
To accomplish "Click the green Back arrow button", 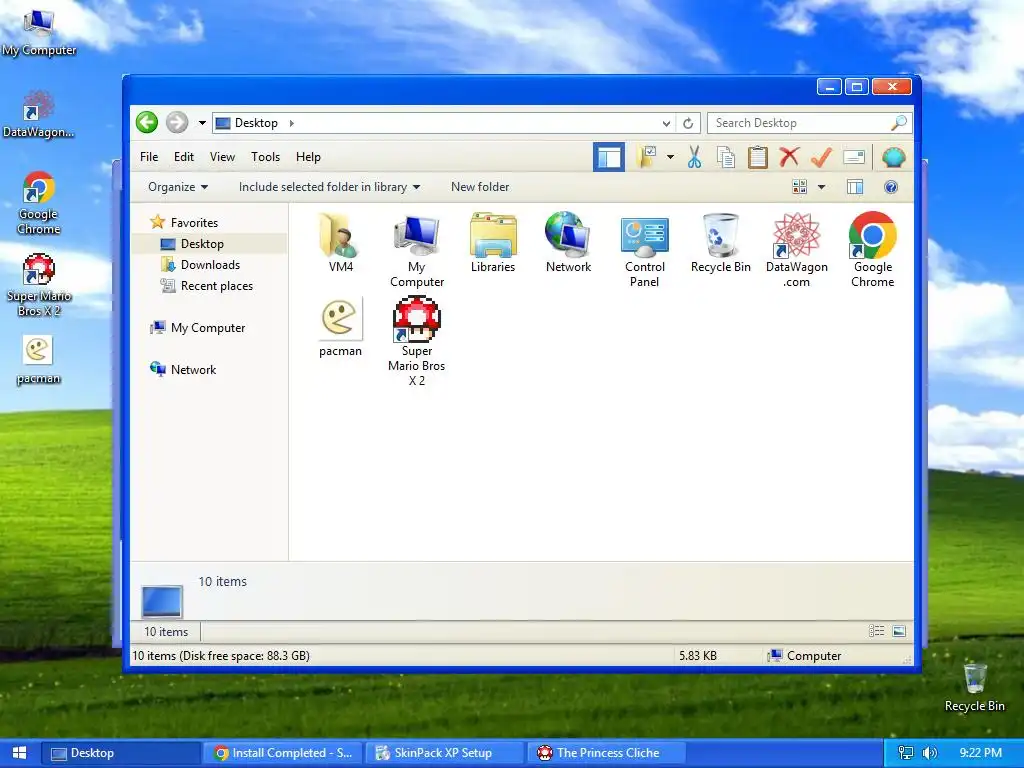I will (147, 122).
